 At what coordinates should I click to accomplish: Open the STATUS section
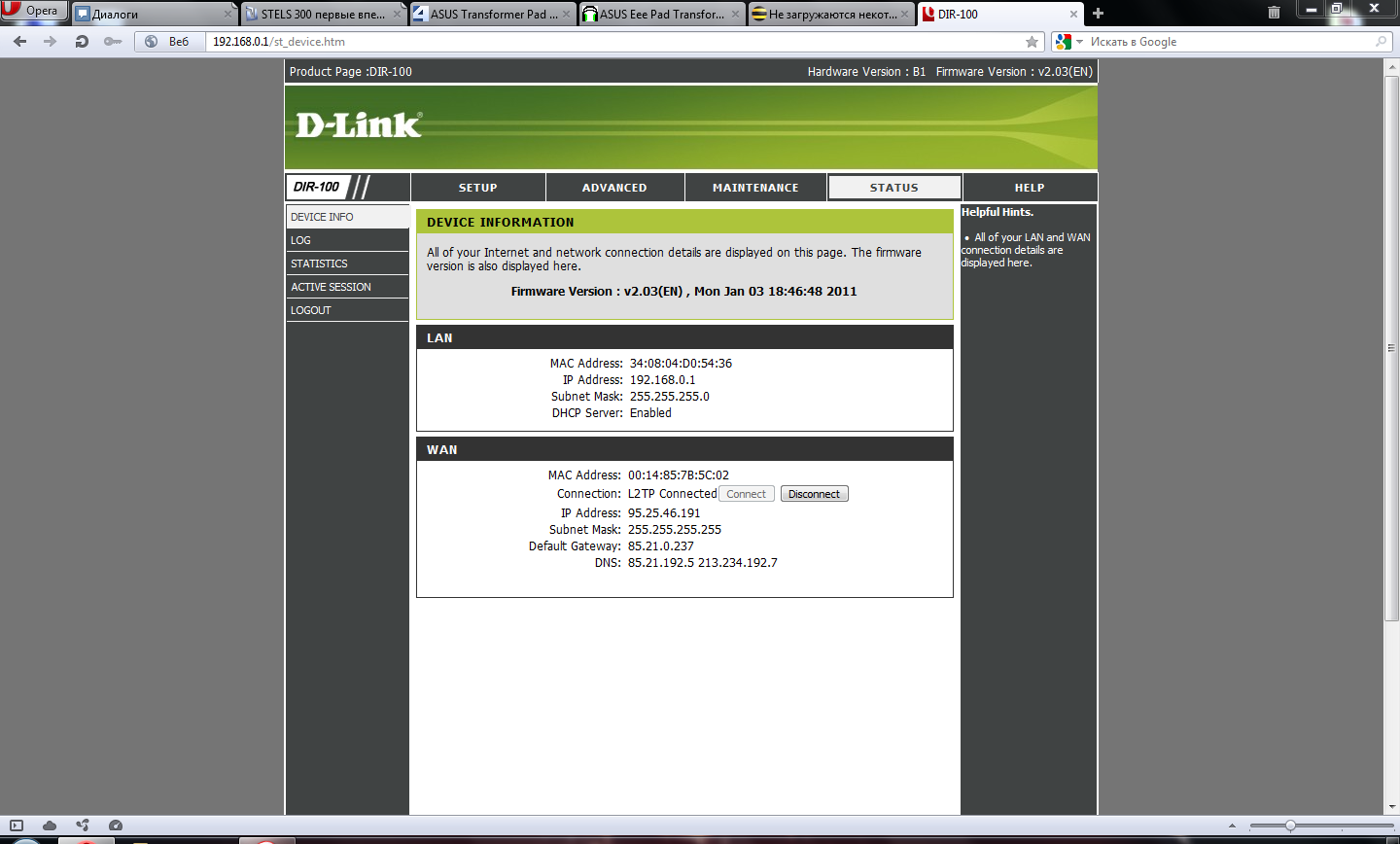(x=894, y=188)
